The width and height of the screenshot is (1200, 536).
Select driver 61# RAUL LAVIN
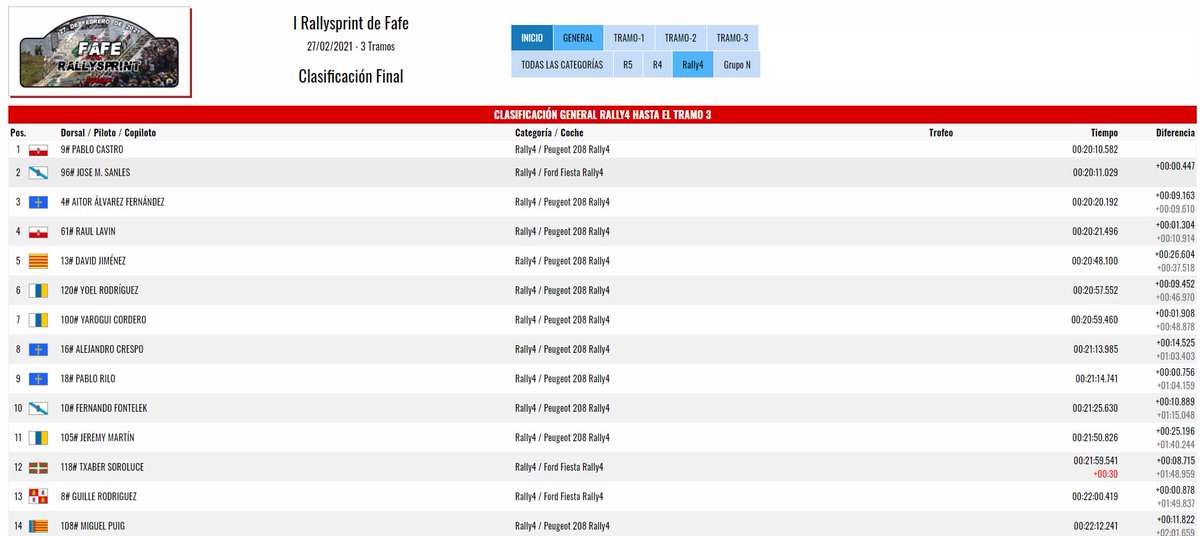pos(89,232)
